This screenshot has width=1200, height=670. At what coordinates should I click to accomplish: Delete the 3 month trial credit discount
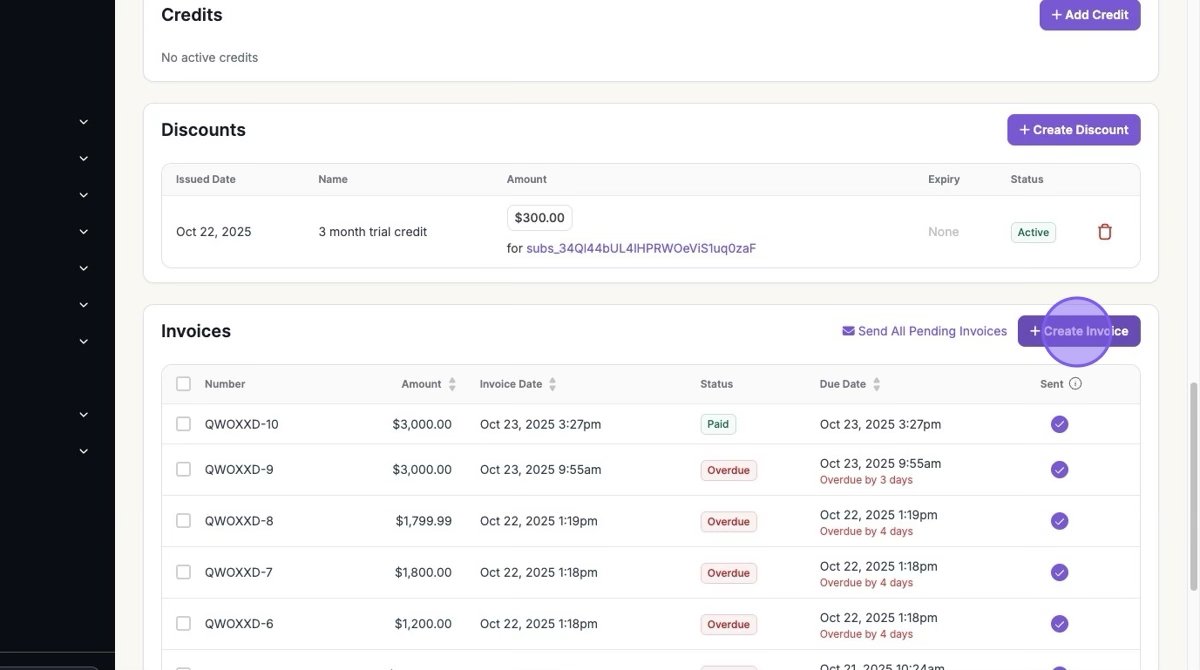click(1104, 232)
